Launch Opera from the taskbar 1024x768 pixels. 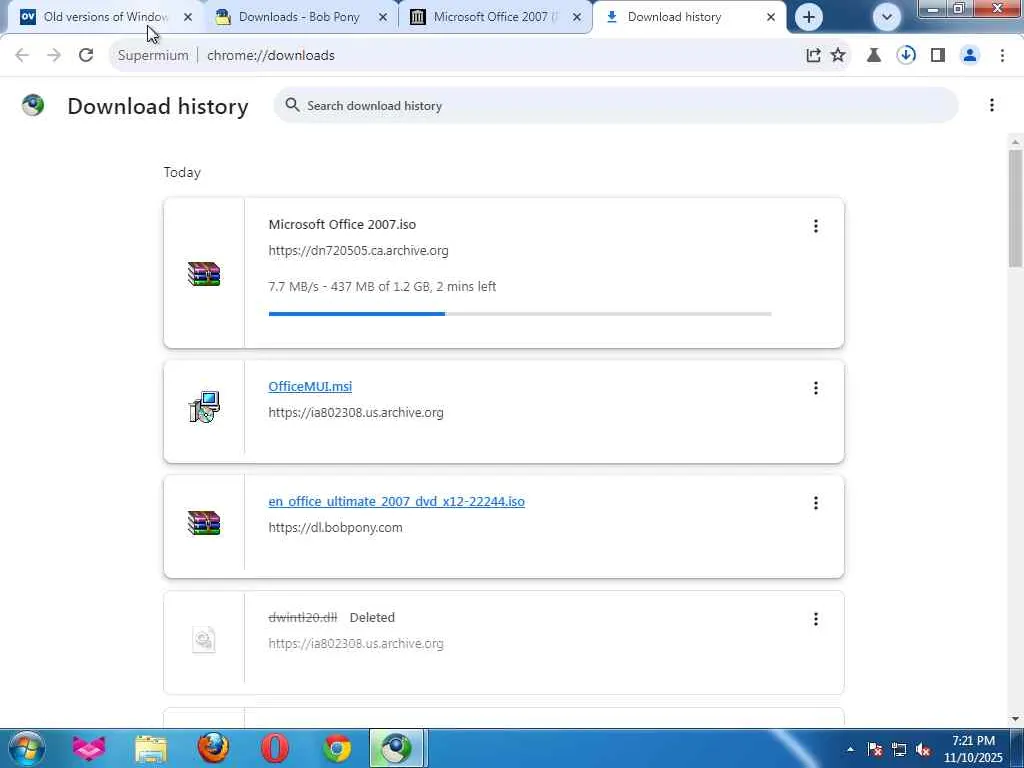(274, 748)
